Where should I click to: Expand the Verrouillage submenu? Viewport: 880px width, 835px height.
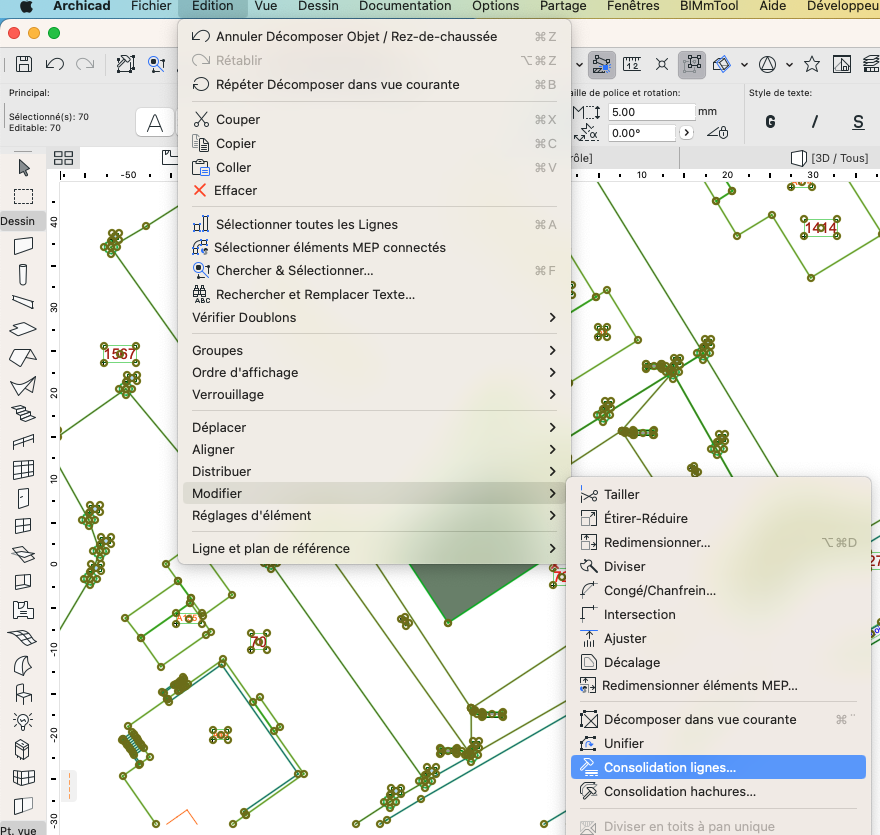pos(374,394)
